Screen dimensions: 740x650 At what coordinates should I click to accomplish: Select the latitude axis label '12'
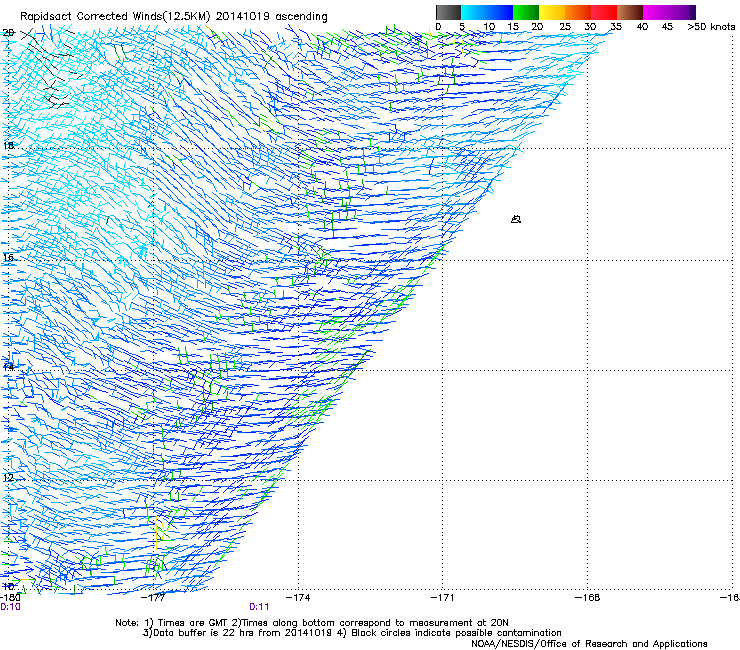pos(8,477)
